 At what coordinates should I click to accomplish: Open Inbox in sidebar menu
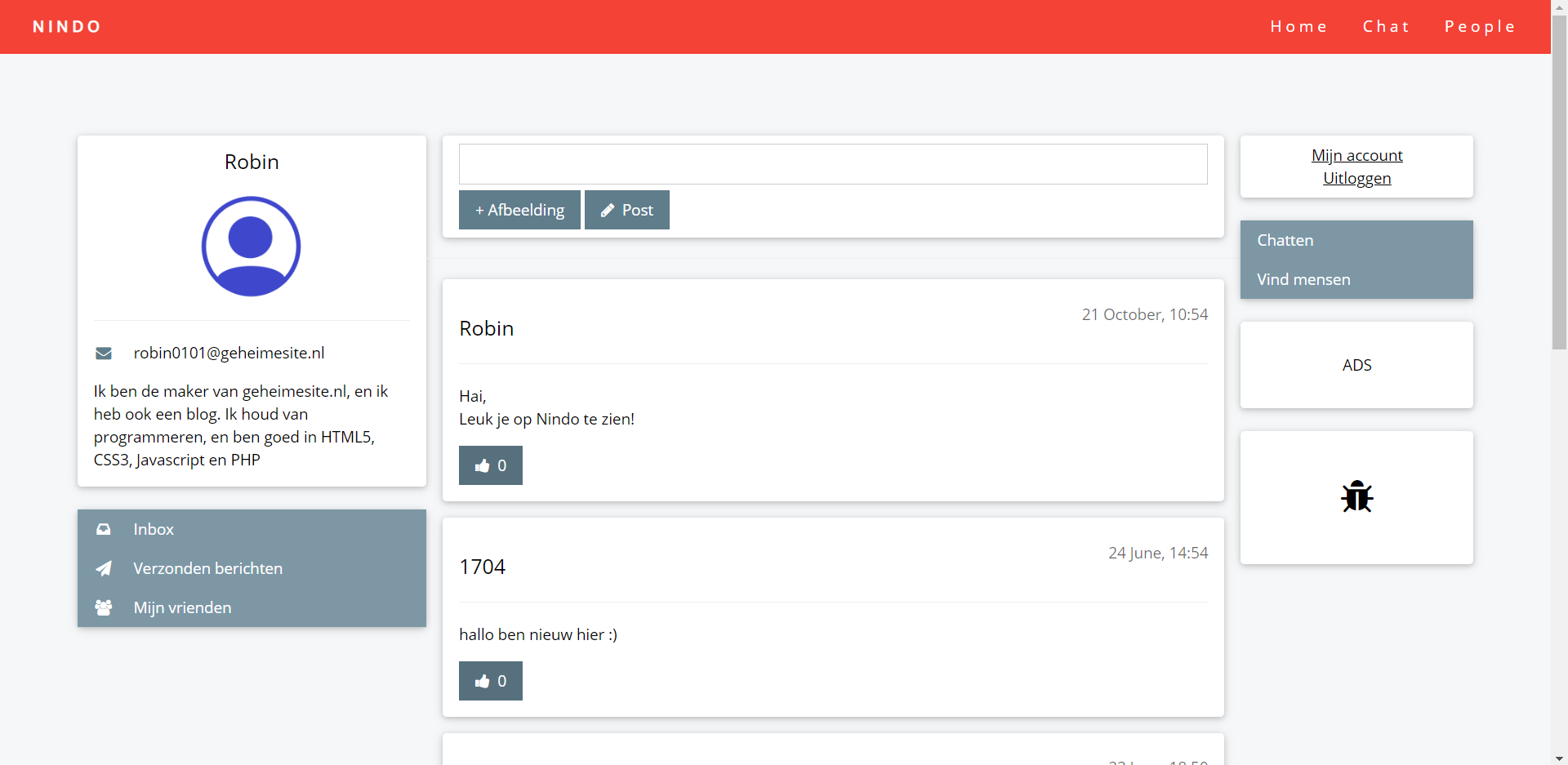tap(252, 529)
